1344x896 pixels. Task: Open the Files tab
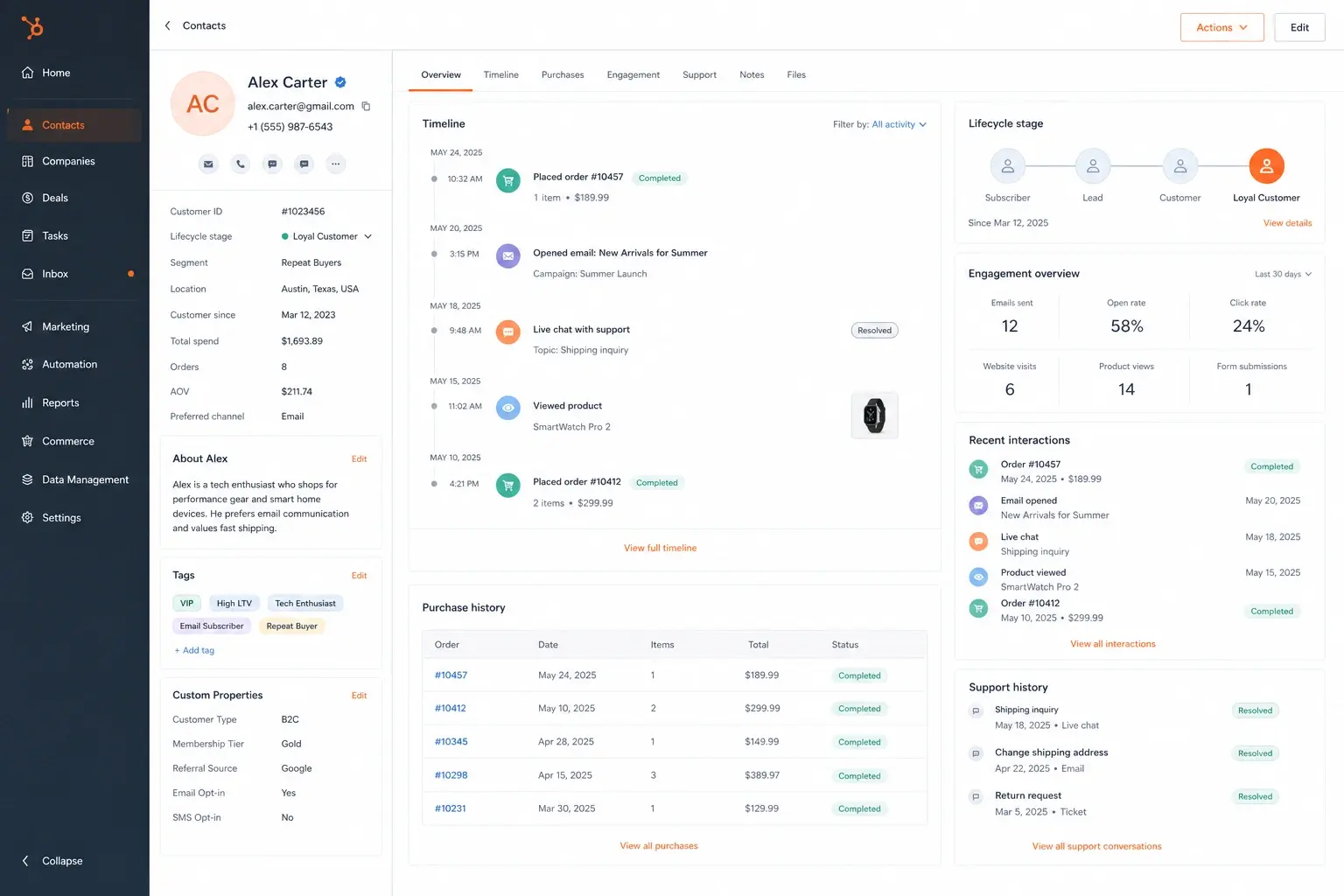click(x=796, y=74)
